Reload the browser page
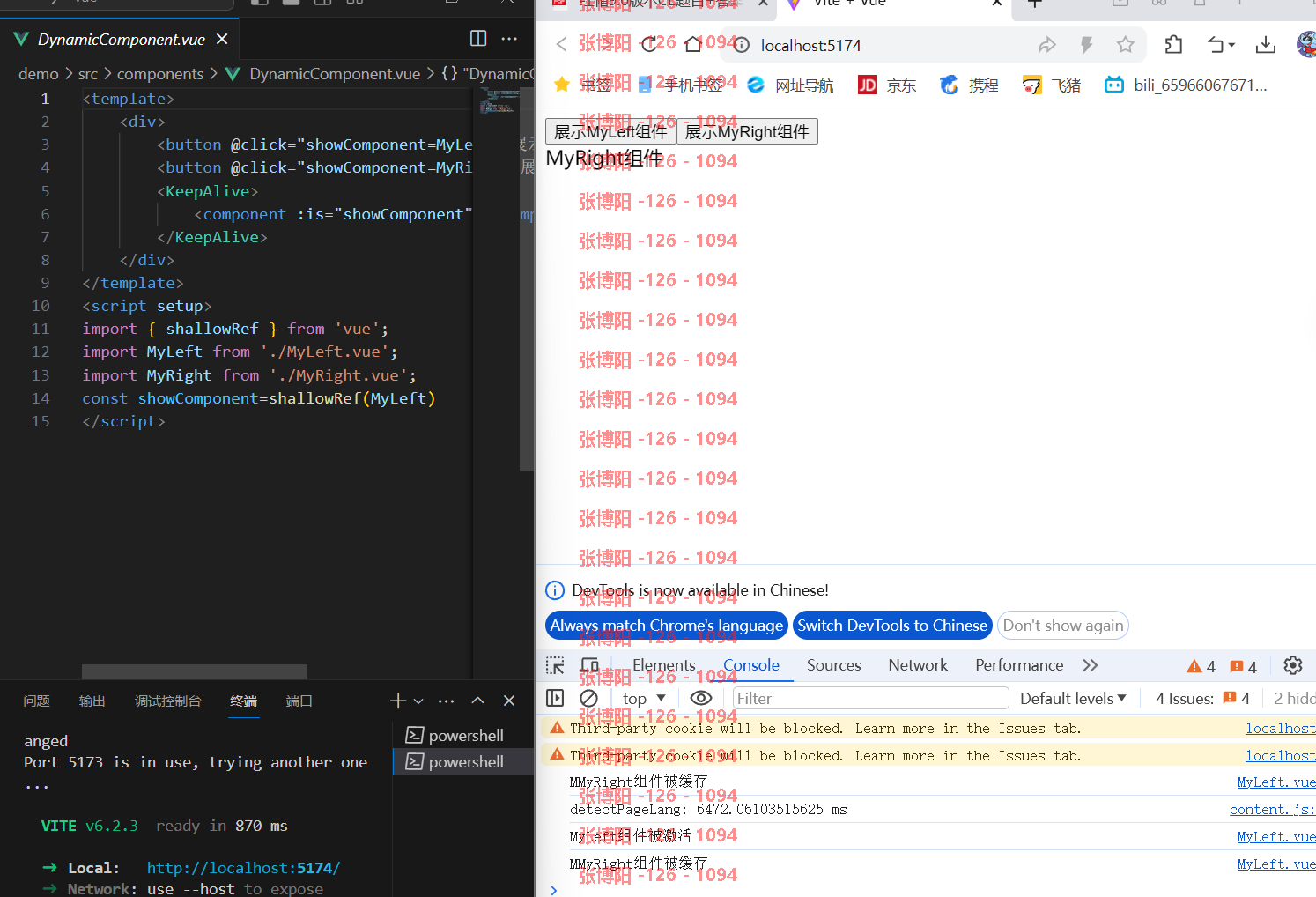Screen dimensions: 1316x897 coord(649,44)
